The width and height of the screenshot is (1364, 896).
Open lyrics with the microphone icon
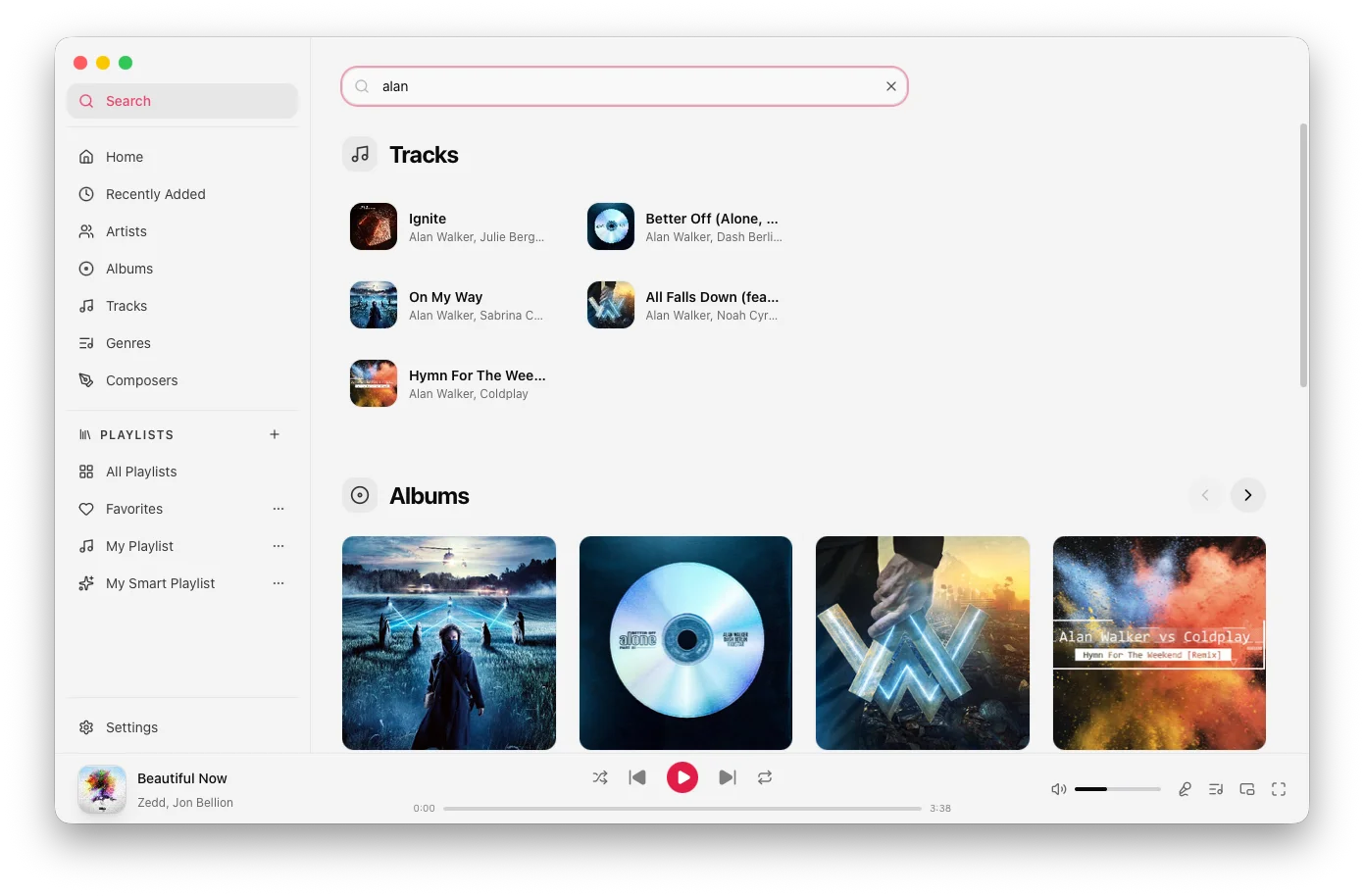point(1185,789)
